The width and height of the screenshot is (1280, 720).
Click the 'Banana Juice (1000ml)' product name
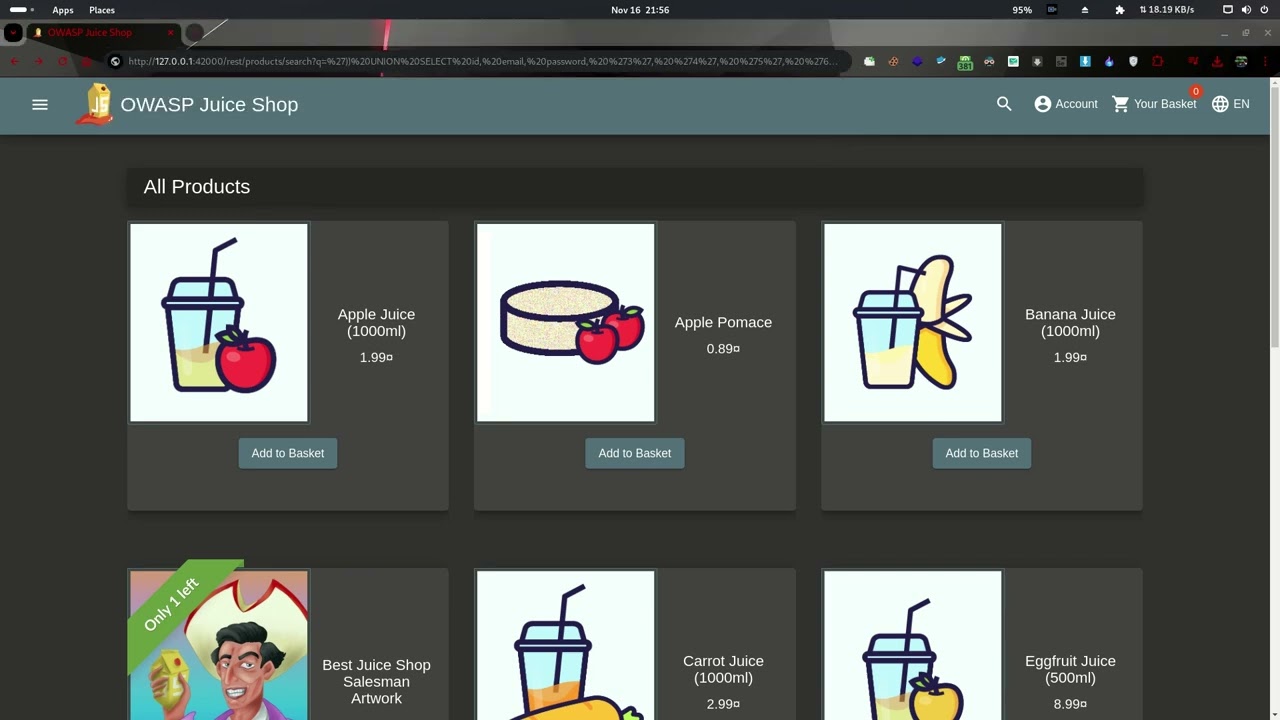point(1070,323)
